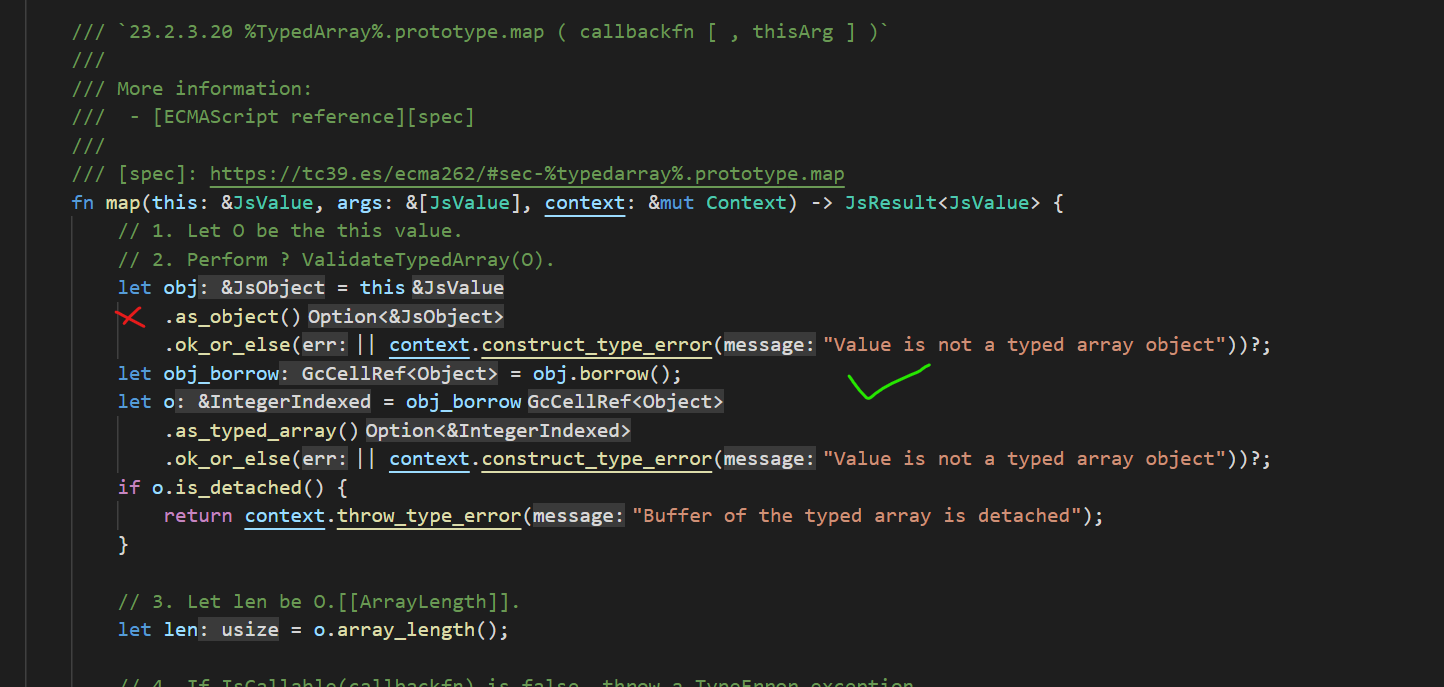The width and height of the screenshot is (1444, 687).
Task: Click the comment '3. Let len be O.[[ArrayLength]].'
Action: tap(319, 602)
